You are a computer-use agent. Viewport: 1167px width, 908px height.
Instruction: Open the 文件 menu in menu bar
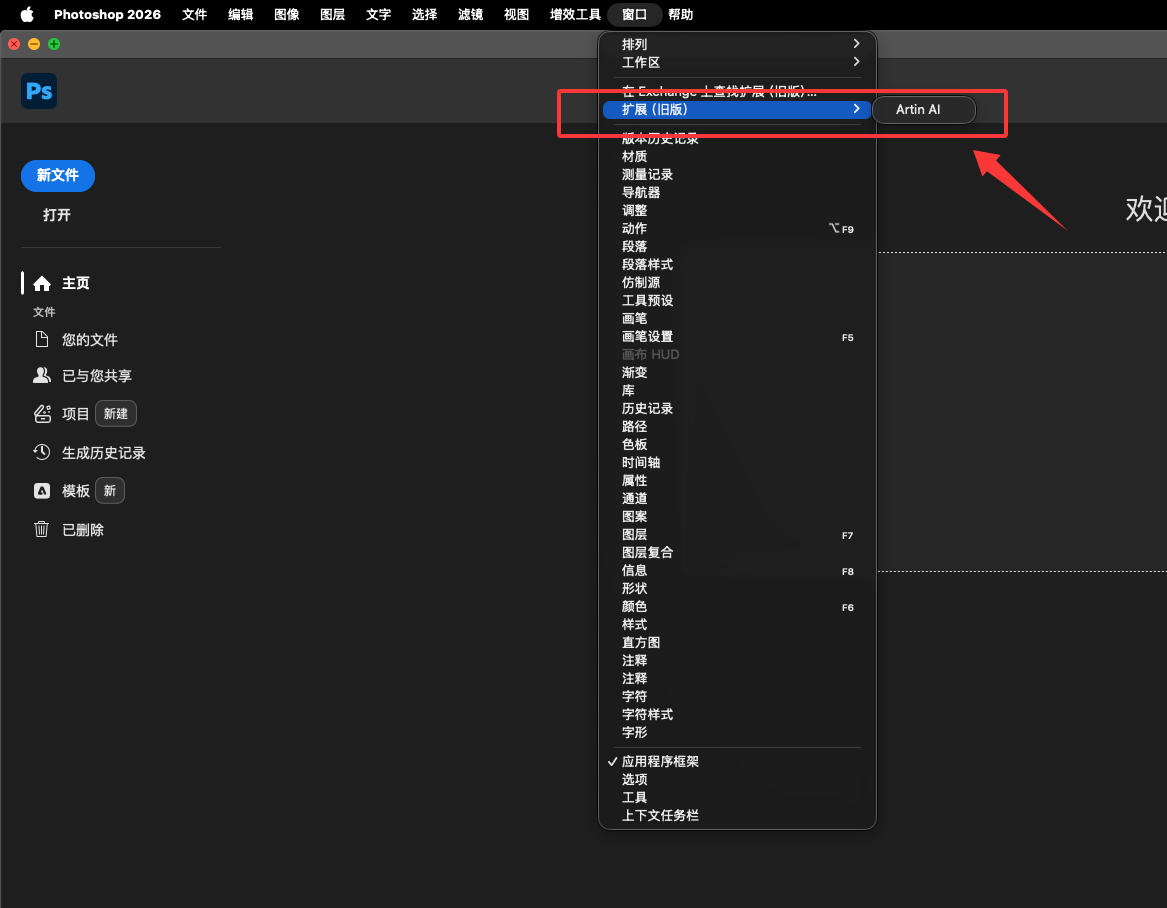point(194,14)
